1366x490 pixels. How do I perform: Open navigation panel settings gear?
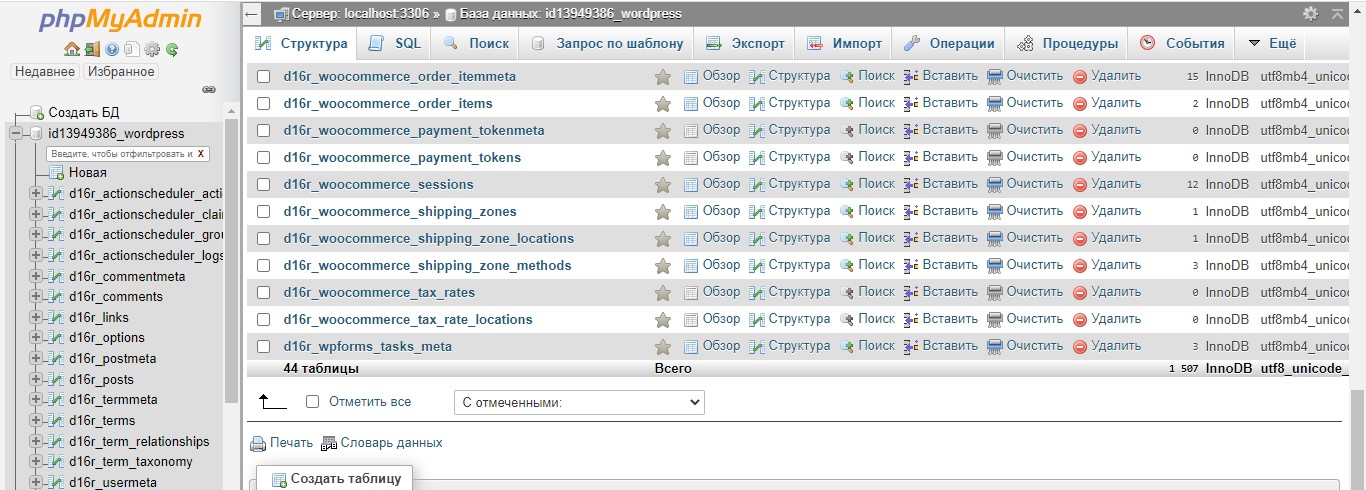point(152,48)
